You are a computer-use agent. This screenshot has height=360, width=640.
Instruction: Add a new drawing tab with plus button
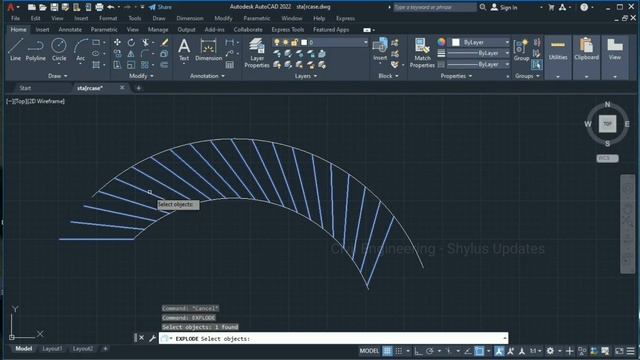pyautogui.click(x=138, y=88)
